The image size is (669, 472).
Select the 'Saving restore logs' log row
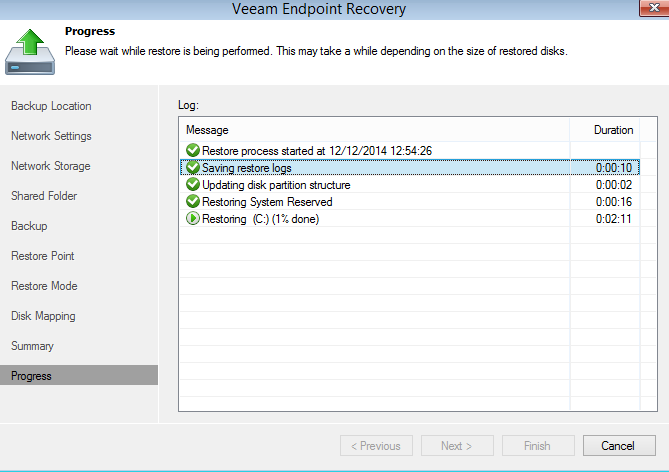410,167
